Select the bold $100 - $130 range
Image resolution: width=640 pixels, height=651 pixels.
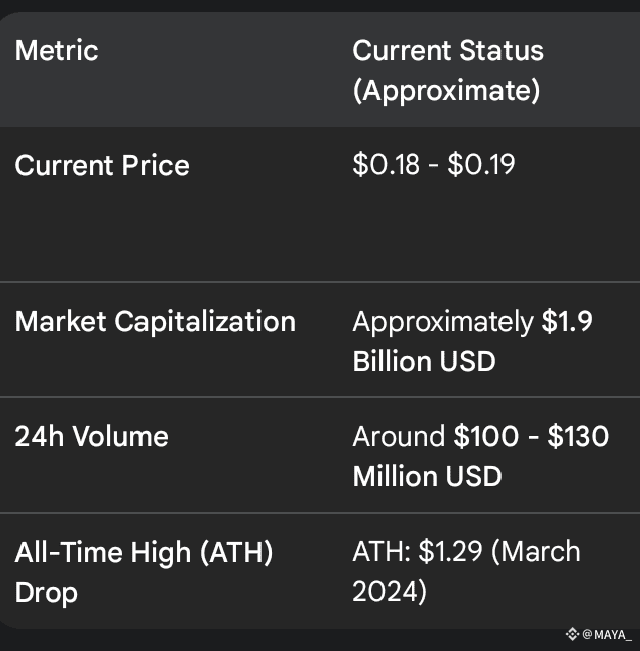[531, 436]
